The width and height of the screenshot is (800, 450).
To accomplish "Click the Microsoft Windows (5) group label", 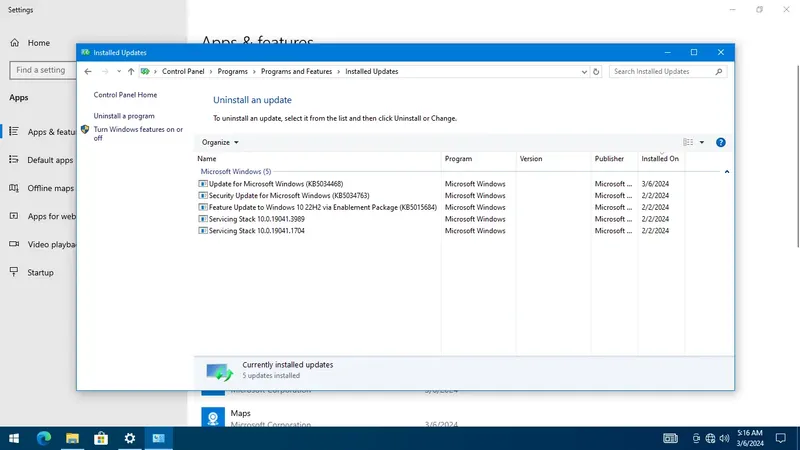I will (236, 171).
